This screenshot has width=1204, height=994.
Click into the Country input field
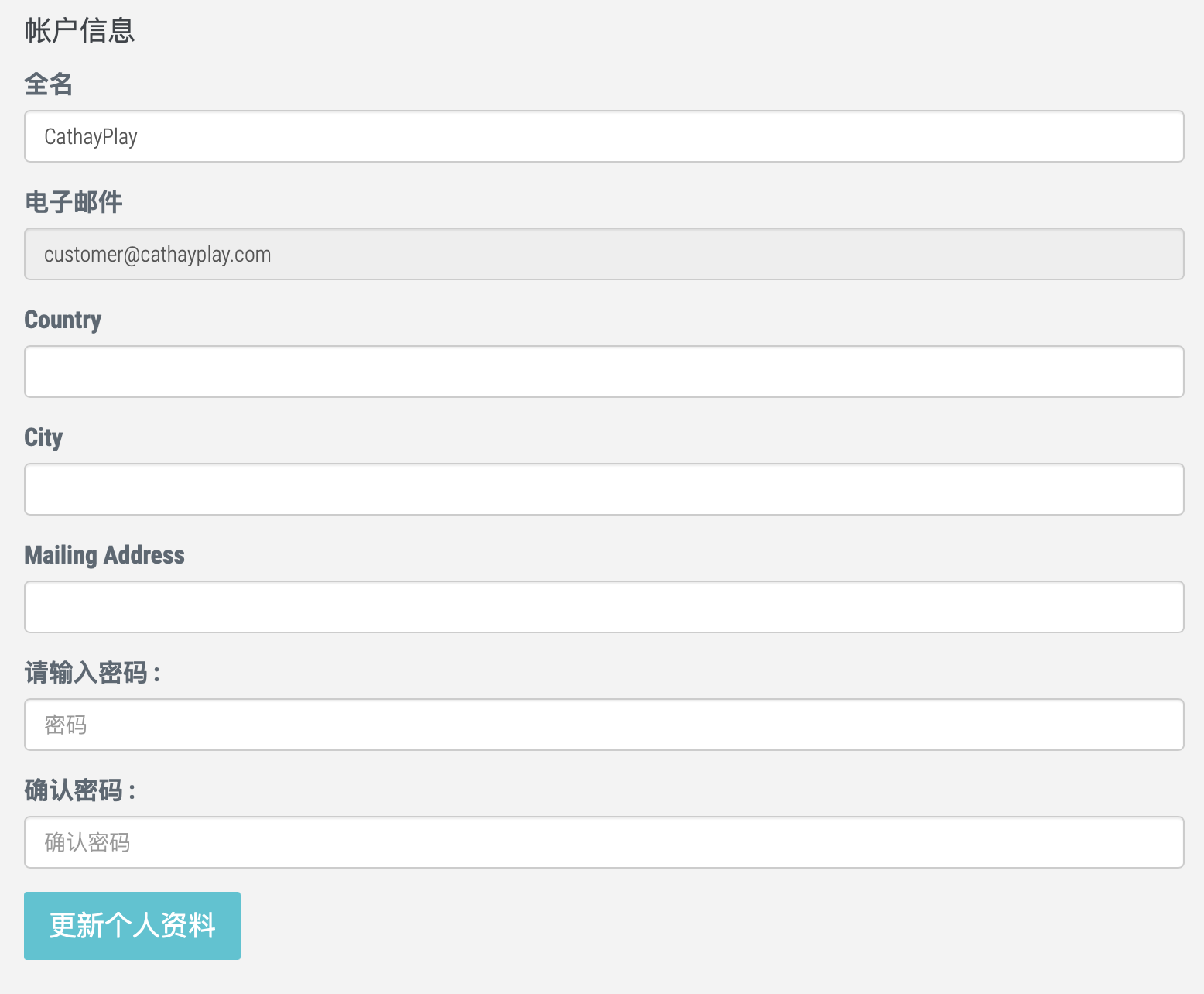click(604, 372)
